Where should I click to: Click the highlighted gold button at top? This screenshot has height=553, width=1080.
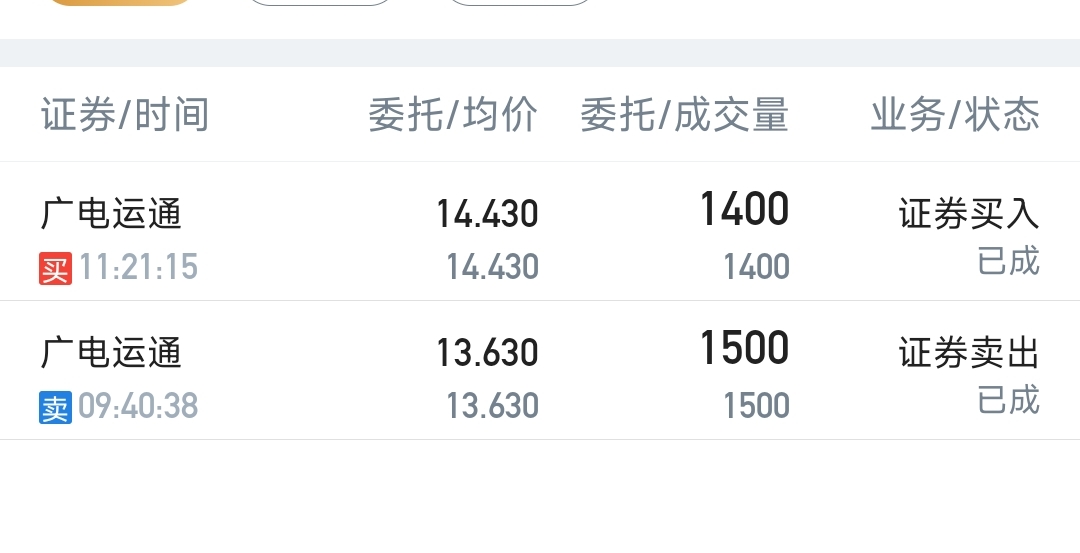coord(120,3)
